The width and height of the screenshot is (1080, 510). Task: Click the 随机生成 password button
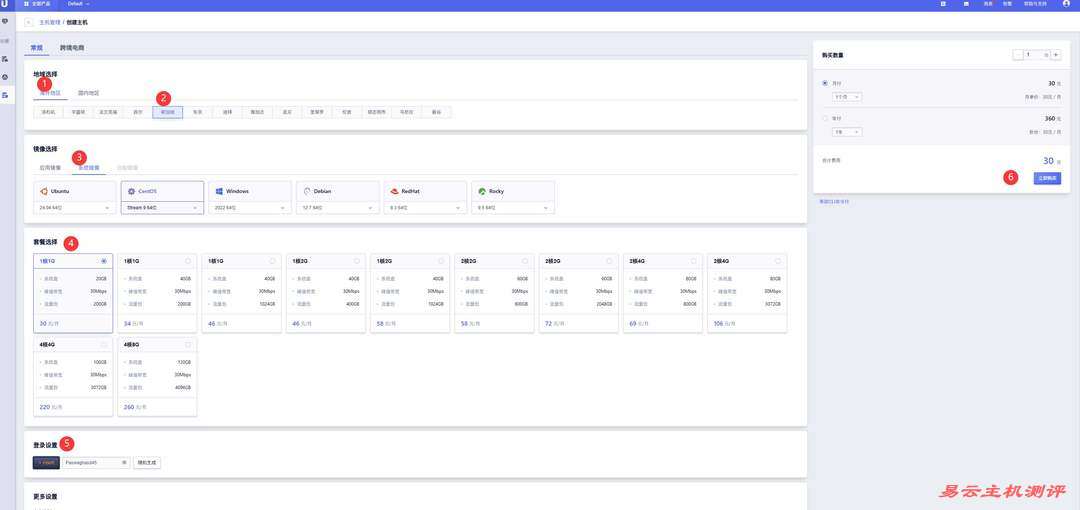point(147,463)
